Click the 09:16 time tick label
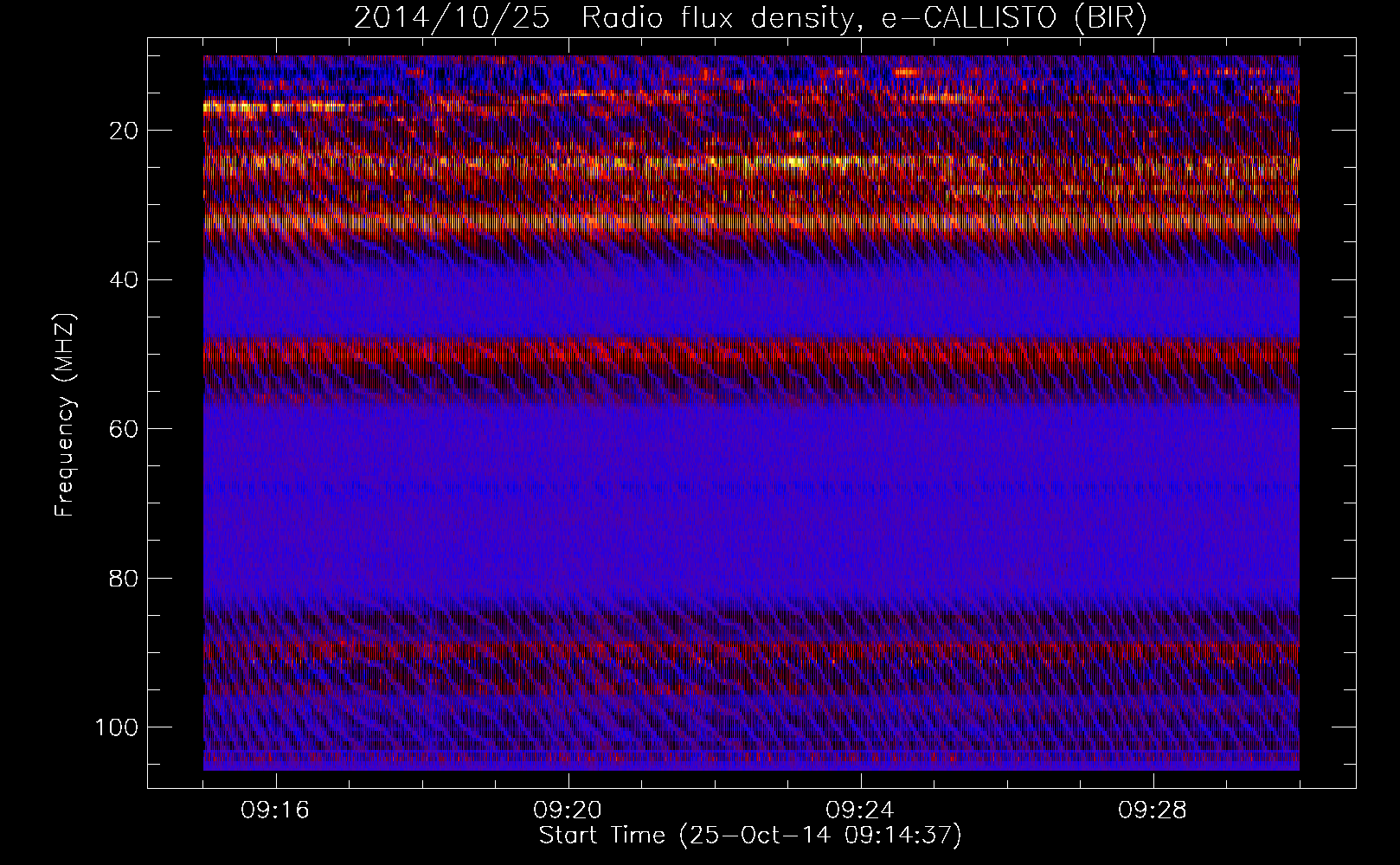This screenshot has width=1400, height=865. 275,811
